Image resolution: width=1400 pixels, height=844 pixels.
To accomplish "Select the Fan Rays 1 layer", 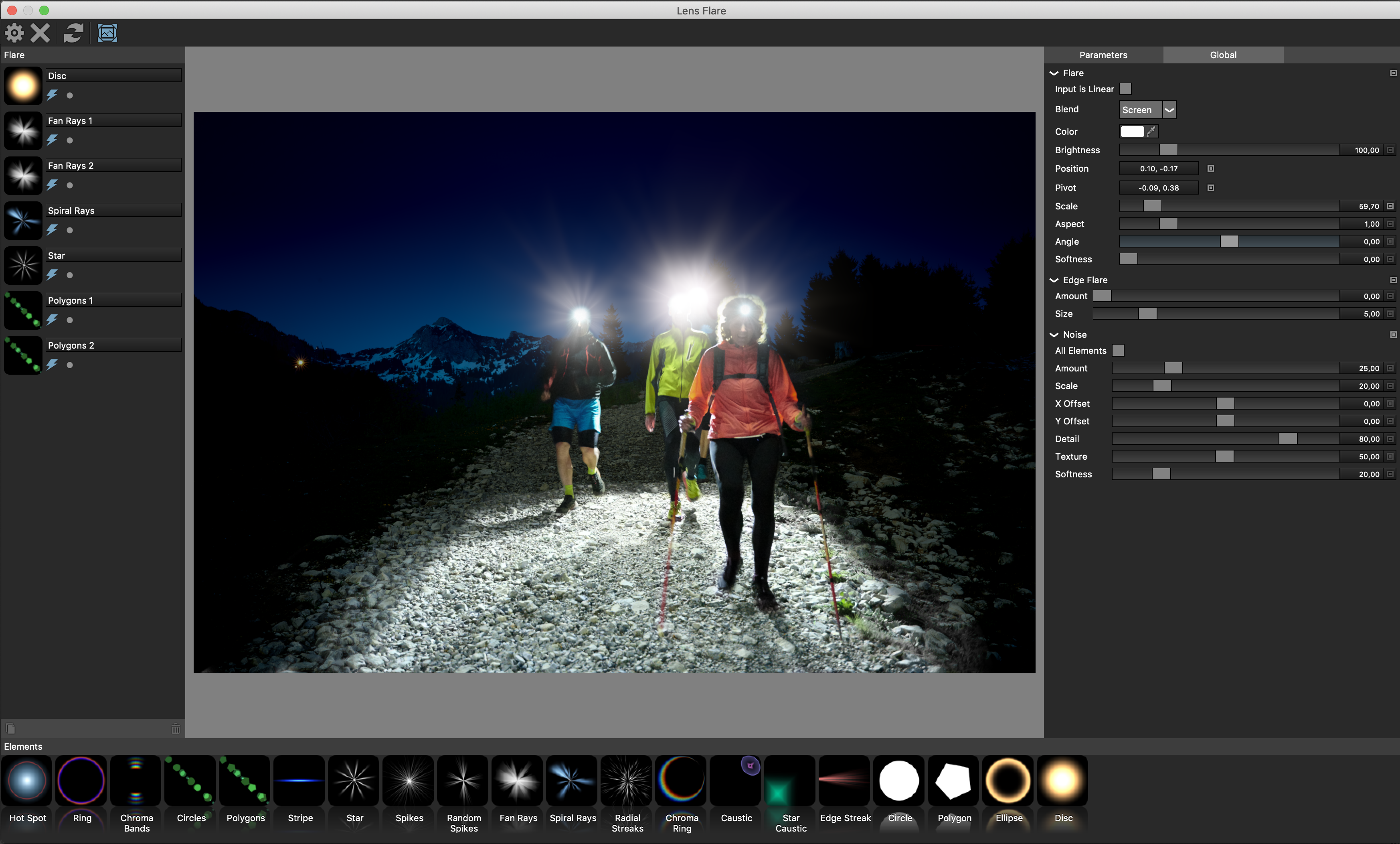I will click(x=113, y=120).
